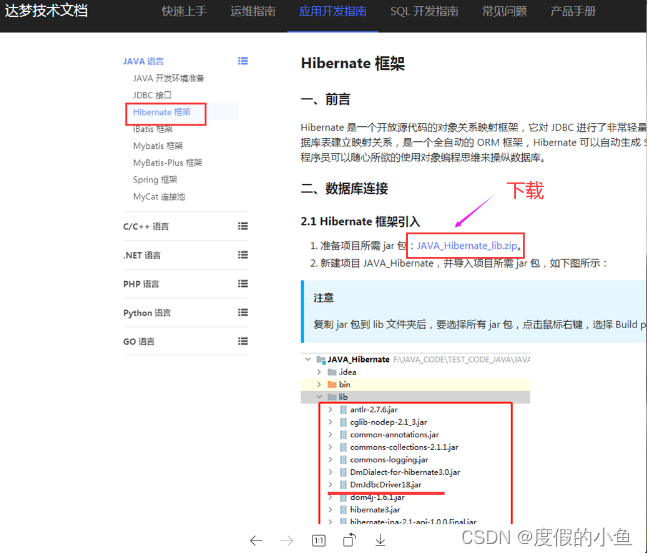Image resolution: width=648 pixels, height=556 pixels.
Task: Expand the Python 语言 section list icon
Action: [243, 312]
